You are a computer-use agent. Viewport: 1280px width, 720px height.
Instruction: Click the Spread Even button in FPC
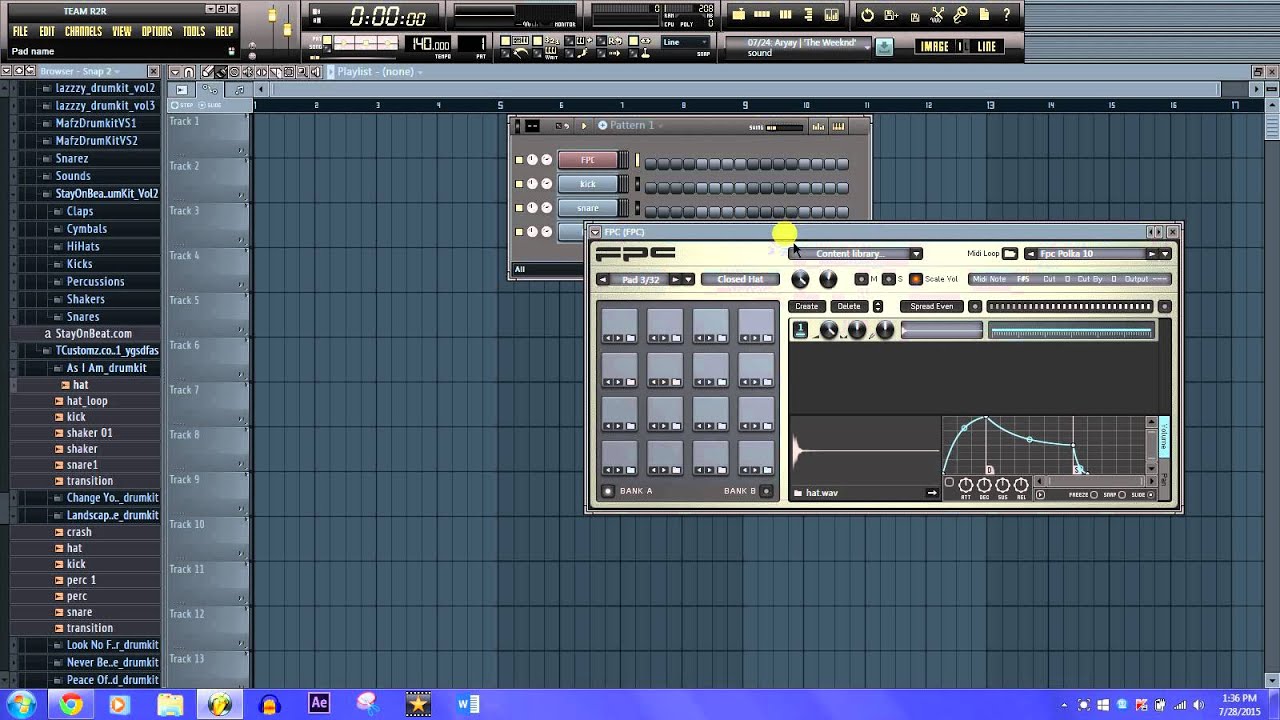point(932,306)
